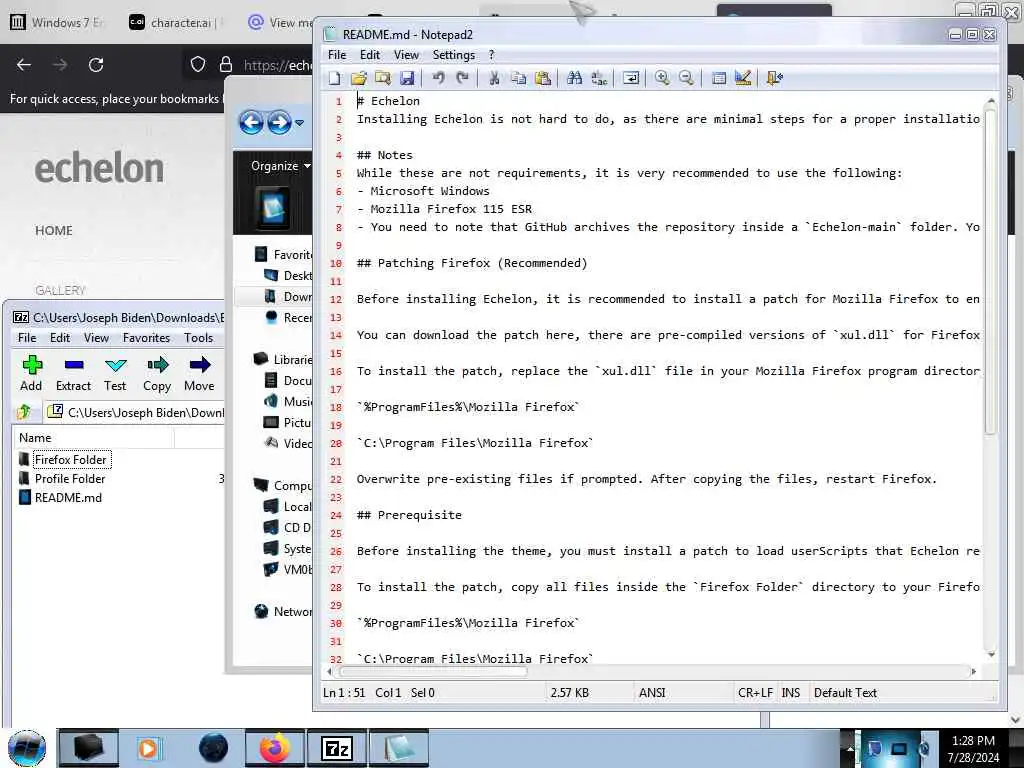
Task: Click Select Scheme icon in Notepad2 toolbar
Action: (718, 78)
